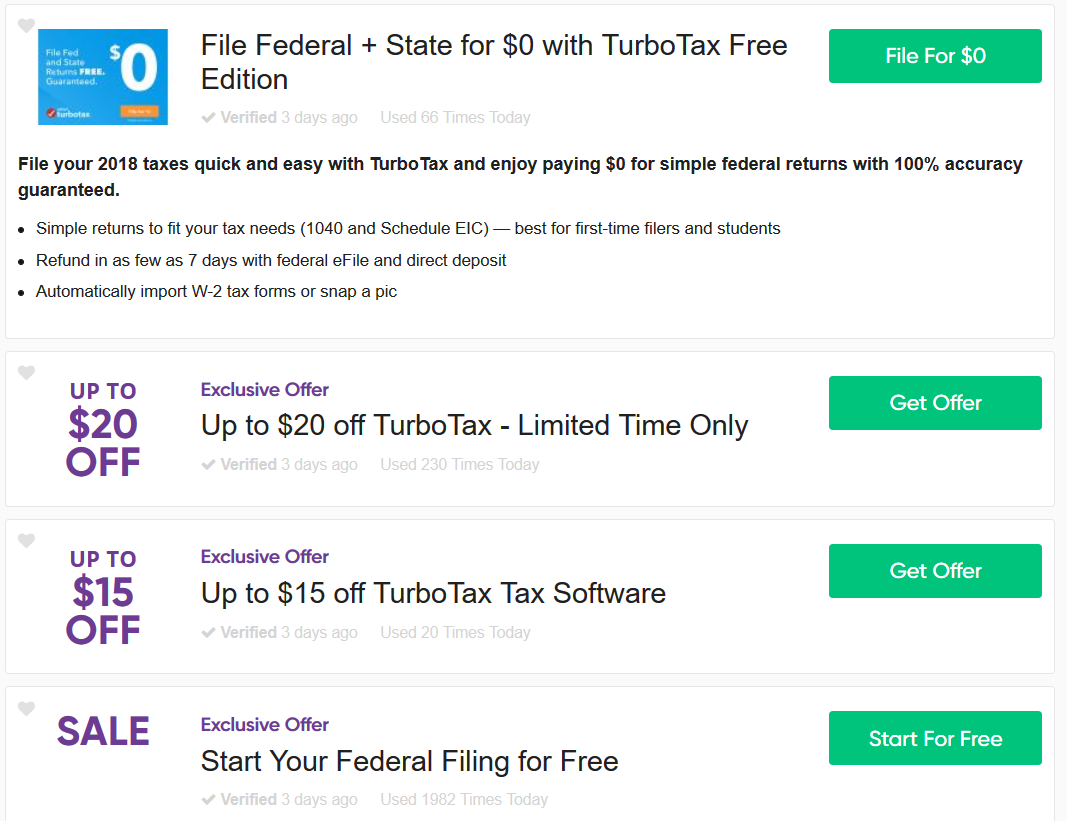The width and height of the screenshot is (1067, 821).
Task: Toggle heart on $20 off offer
Action: click(26, 372)
